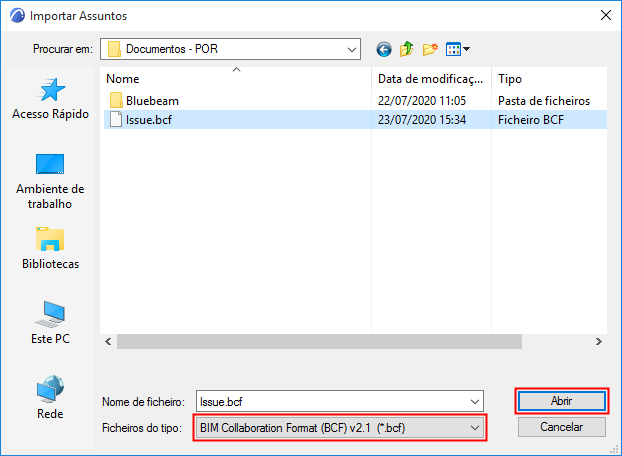This screenshot has height=456, width=622.
Task: Click the scroll right arrow
Action: (x=599, y=341)
